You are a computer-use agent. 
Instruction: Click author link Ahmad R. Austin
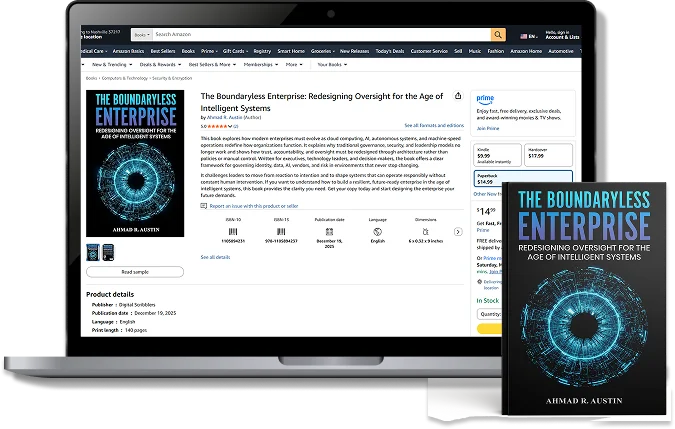tap(224, 117)
